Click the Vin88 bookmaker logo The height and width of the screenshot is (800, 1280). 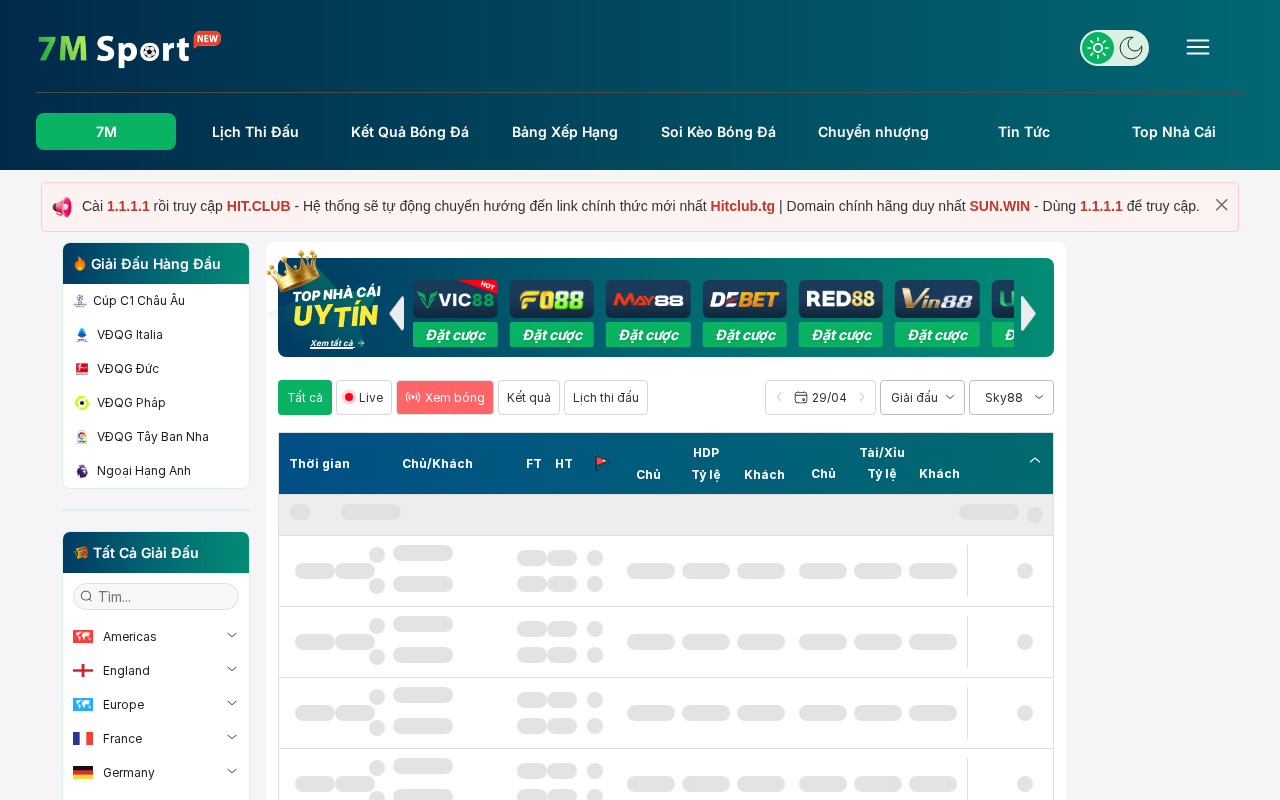pyautogui.click(x=937, y=299)
